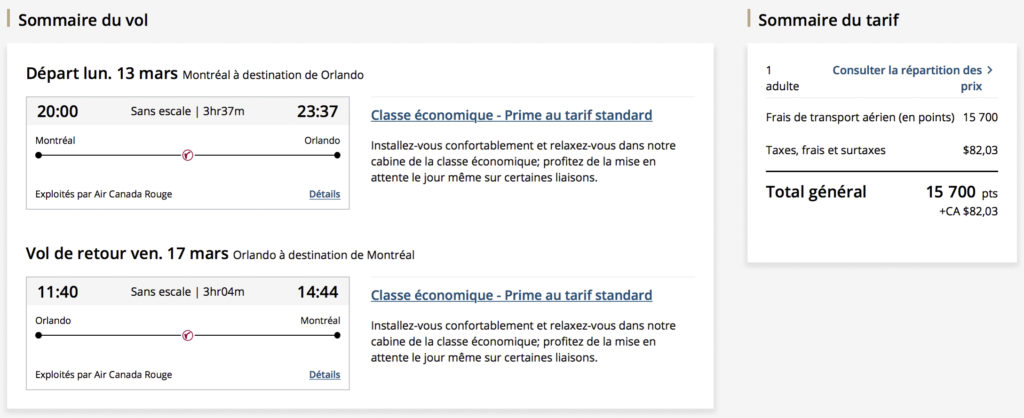Click the Montréal arrival dot on the return route

(x=337, y=336)
